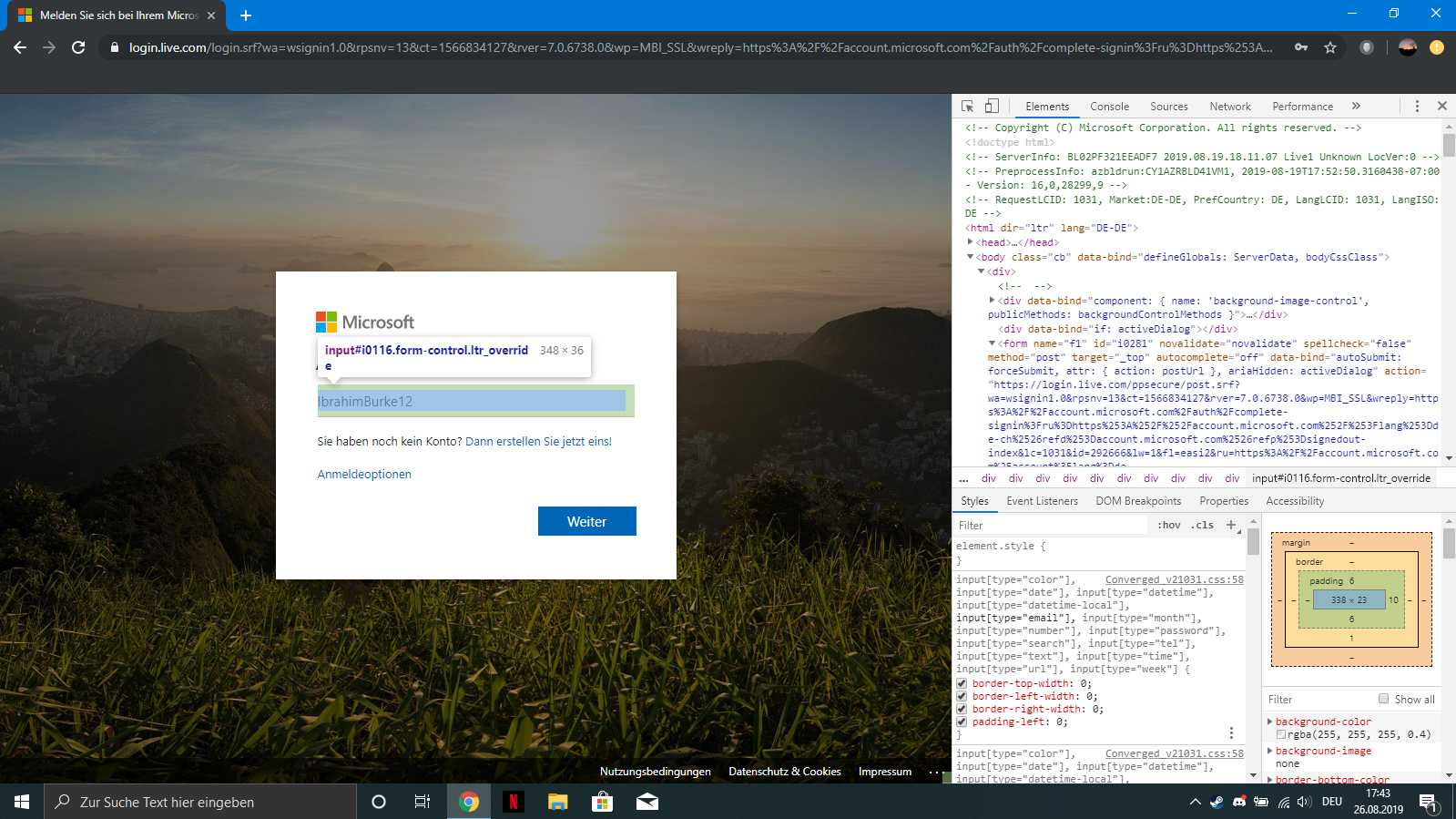Open Task View in the taskbar
1456x819 pixels.
(423, 802)
